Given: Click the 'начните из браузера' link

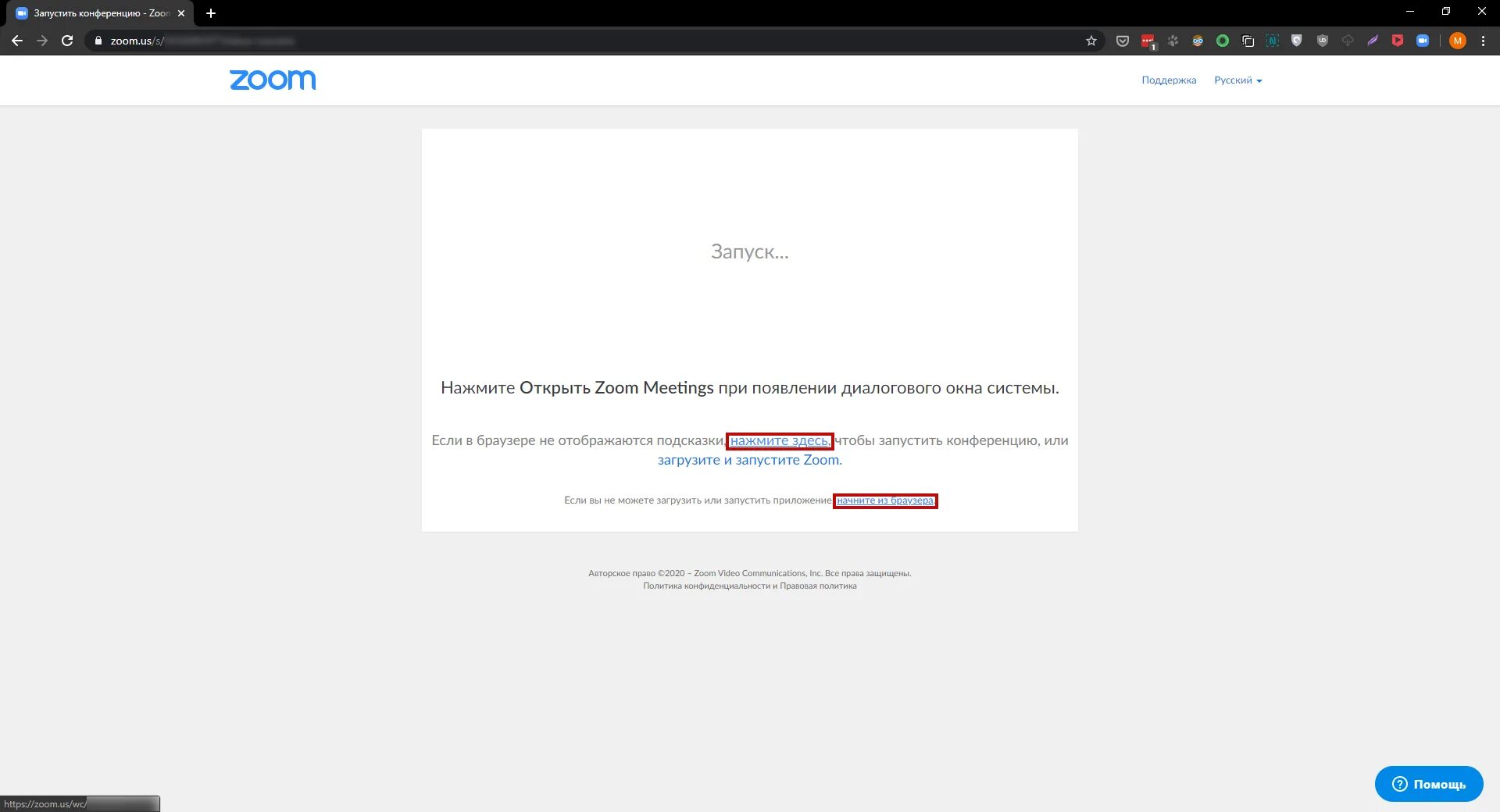Looking at the screenshot, I should click(x=885, y=500).
